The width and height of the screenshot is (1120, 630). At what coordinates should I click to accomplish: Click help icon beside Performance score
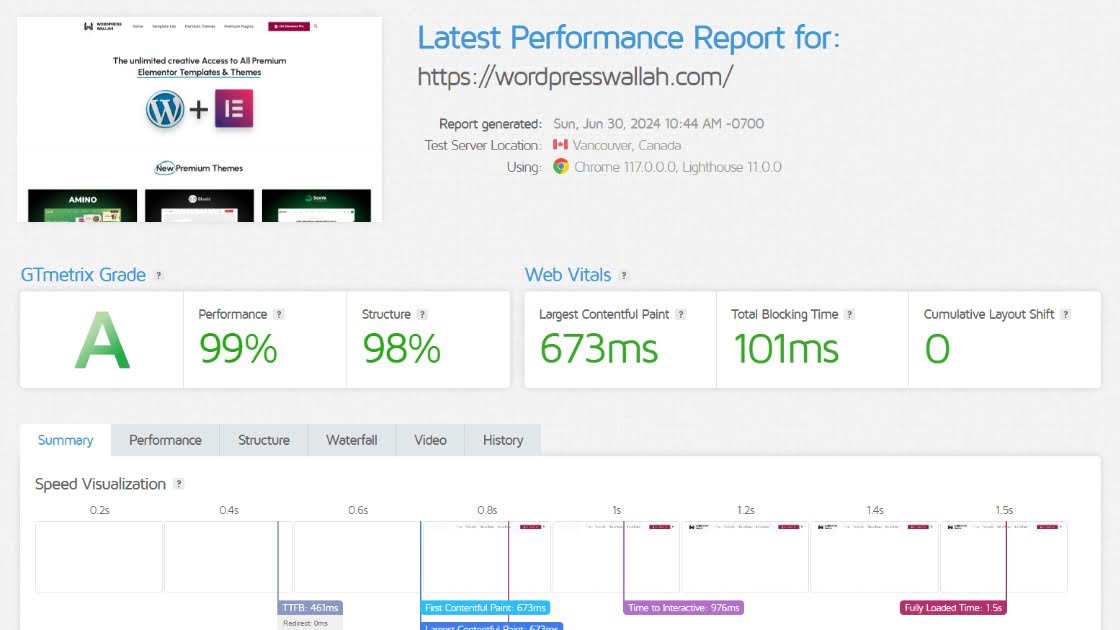[279, 314]
